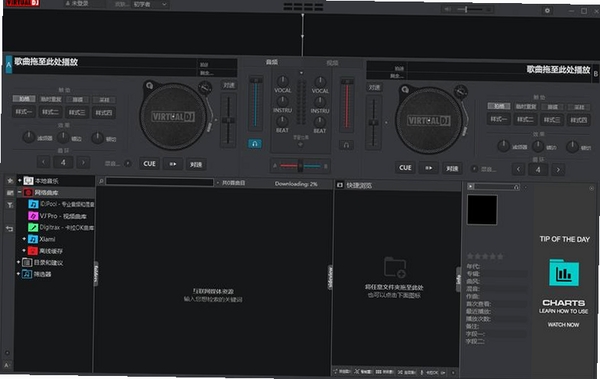Expand the 目录和建议 tree node
Viewport: 600px width, 379px height.
(x=18, y=263)
